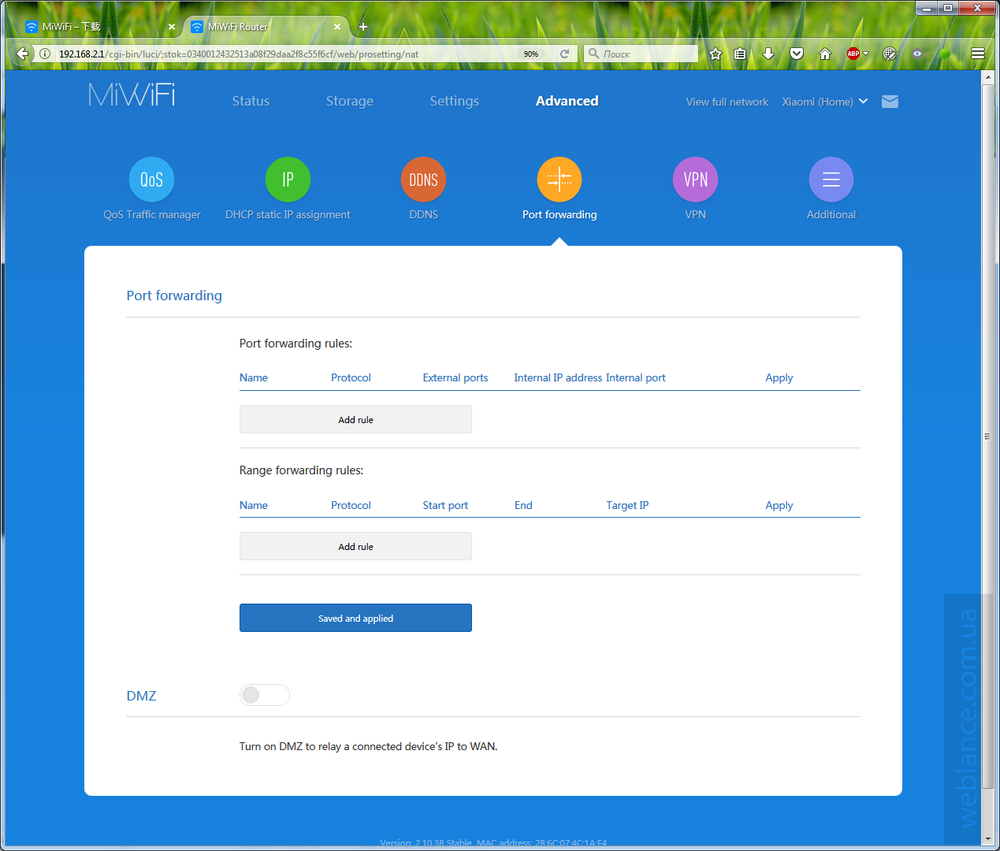This screenshot has width=1000, height=851.
Task: Close the MiWiFi Router browser tab
Action: coord(337,27)
